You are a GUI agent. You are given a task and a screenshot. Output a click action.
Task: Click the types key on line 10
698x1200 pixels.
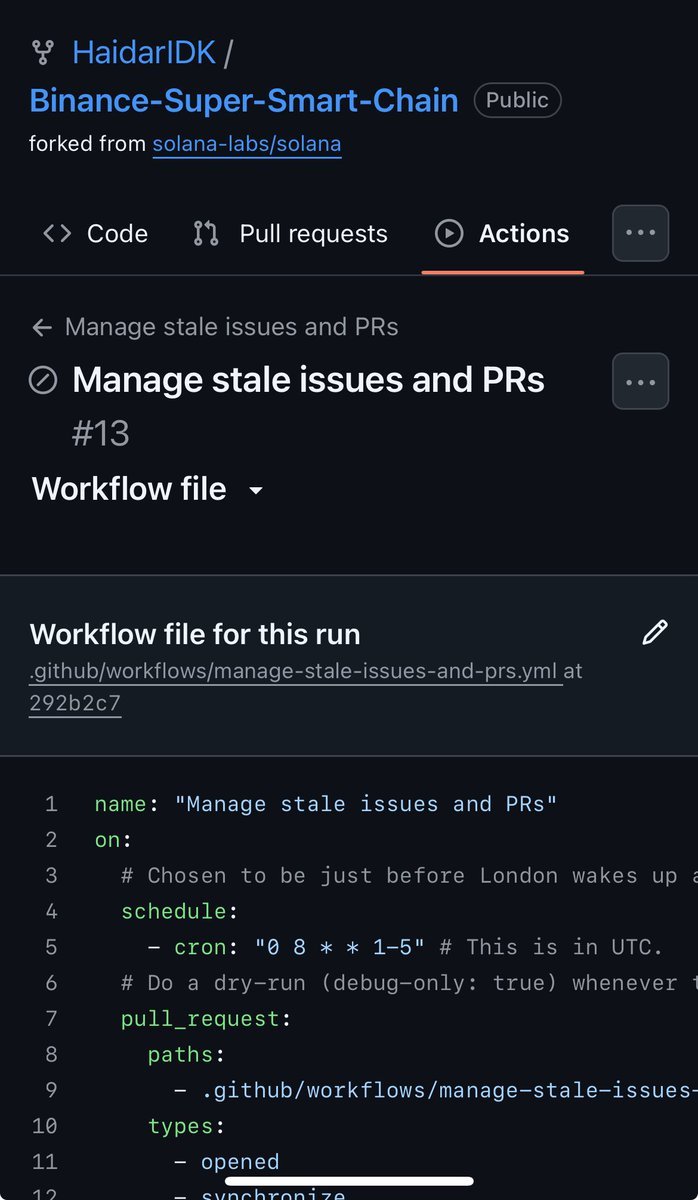coord(187,1126)
